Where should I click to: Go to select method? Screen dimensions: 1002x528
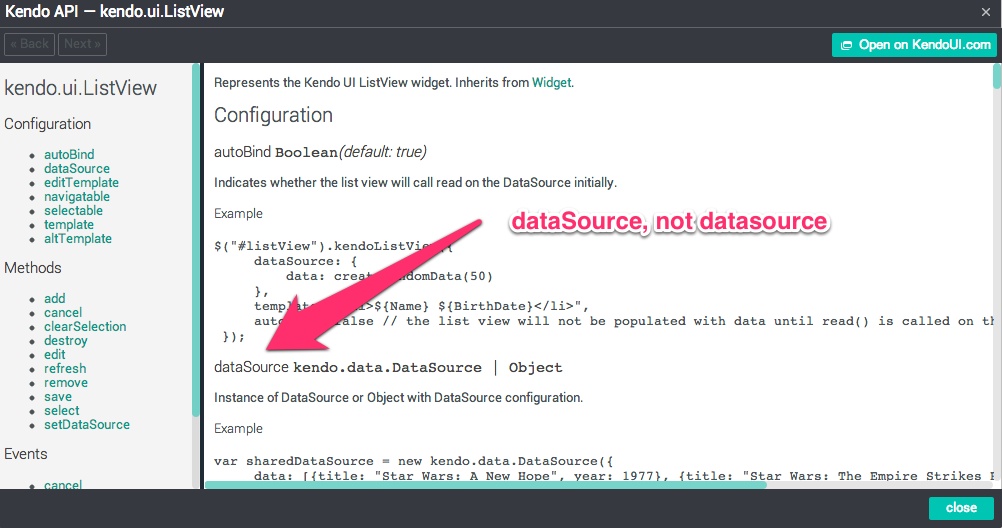61,411
